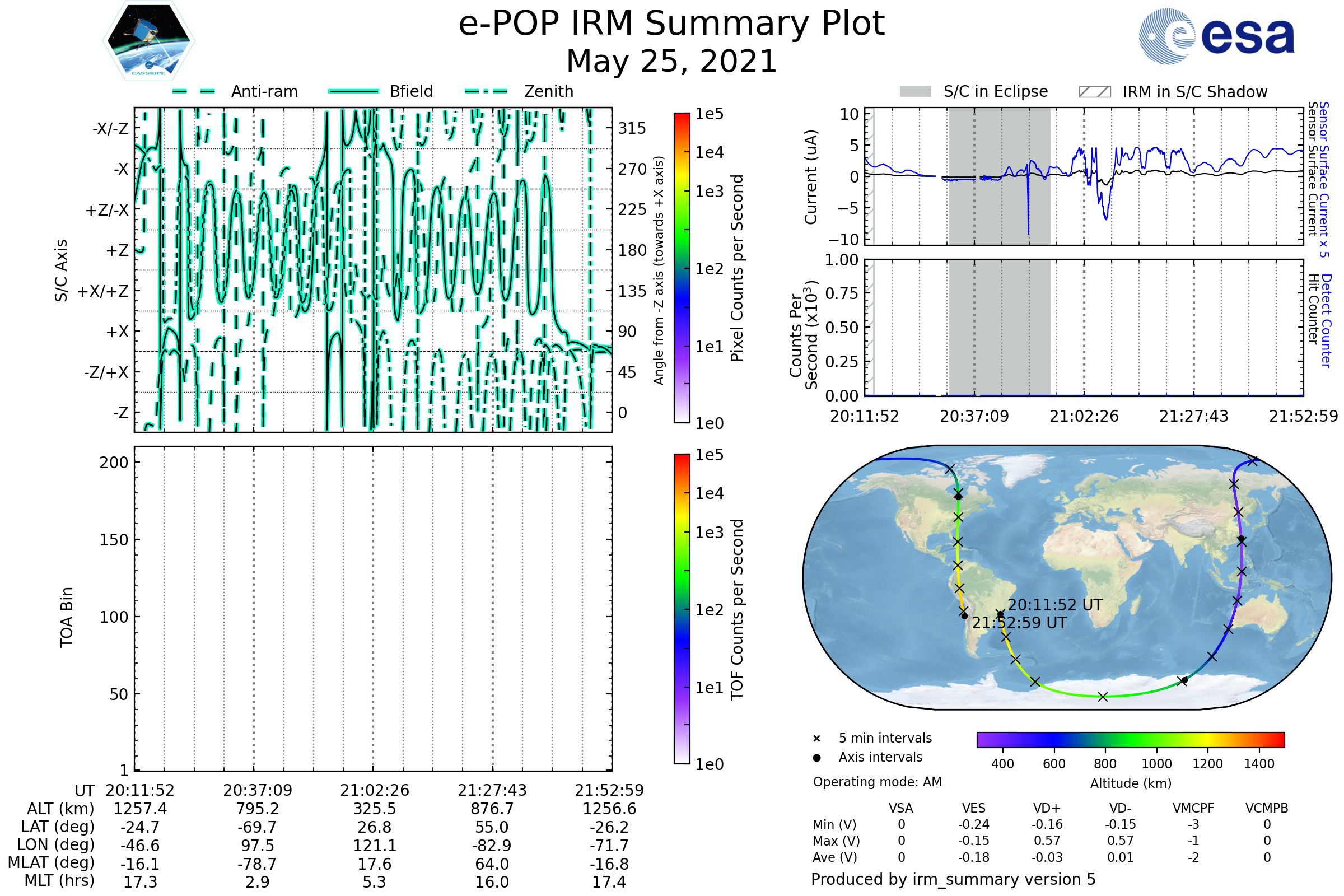The height and width of the screenshot is (896, 1344).
Task: Click the CASSIOPE satellite mission logo
Action: tap(148, 41)
